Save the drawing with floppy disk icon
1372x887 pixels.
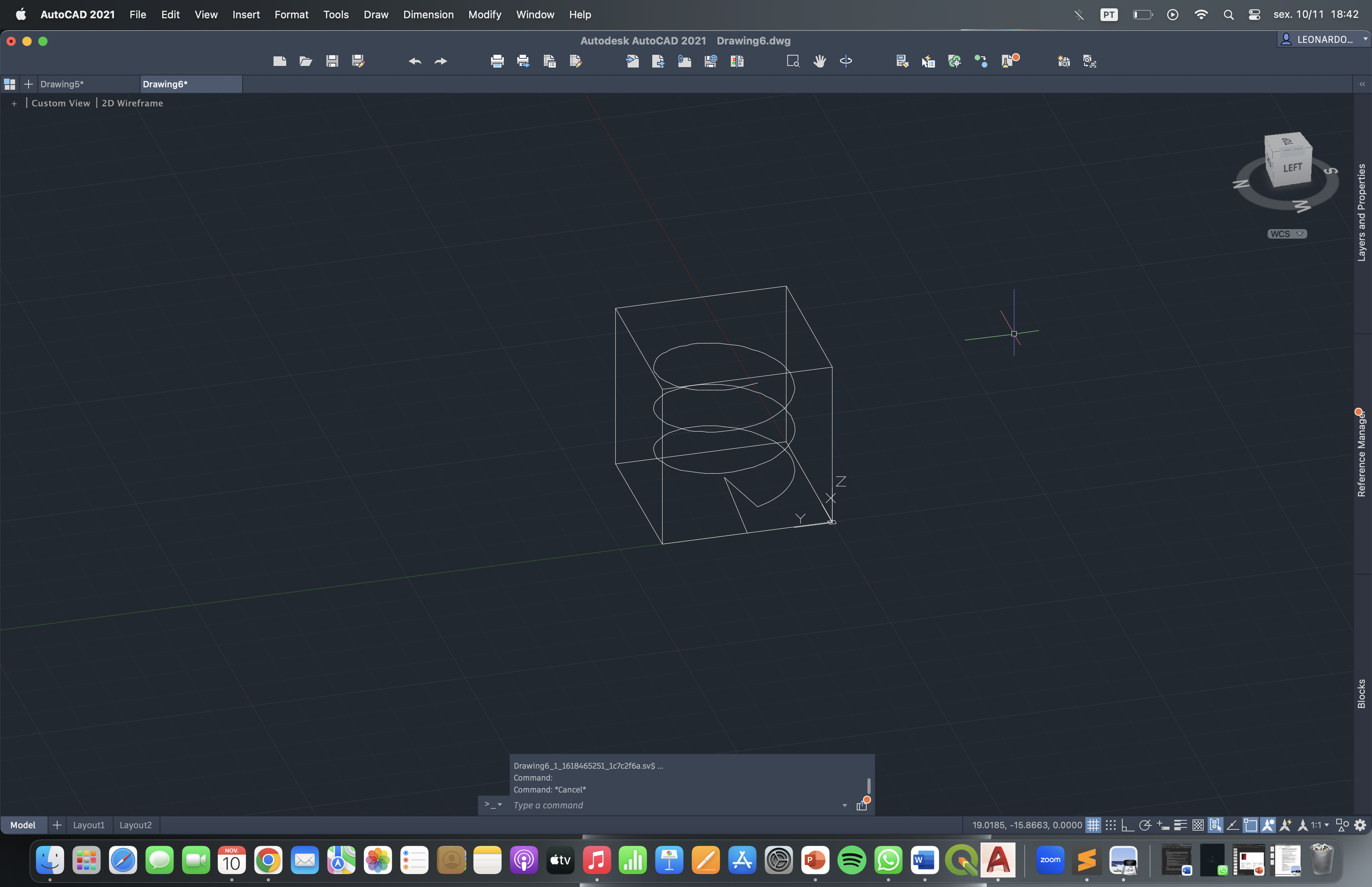332,61
